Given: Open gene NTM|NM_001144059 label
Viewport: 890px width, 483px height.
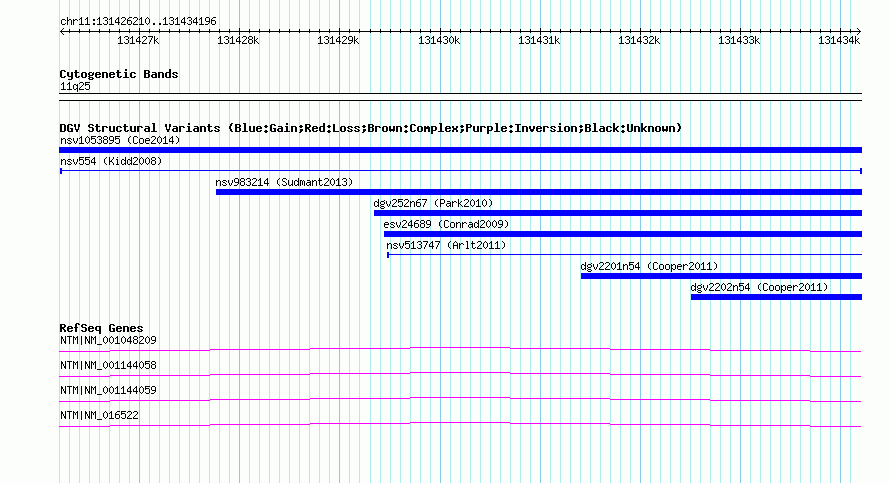Looking at the screenshot, I should [108, 390].
